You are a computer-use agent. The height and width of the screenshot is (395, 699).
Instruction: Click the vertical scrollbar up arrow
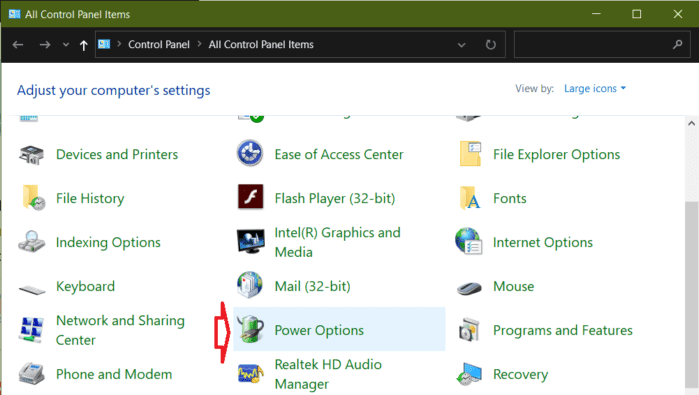(691, 123)
